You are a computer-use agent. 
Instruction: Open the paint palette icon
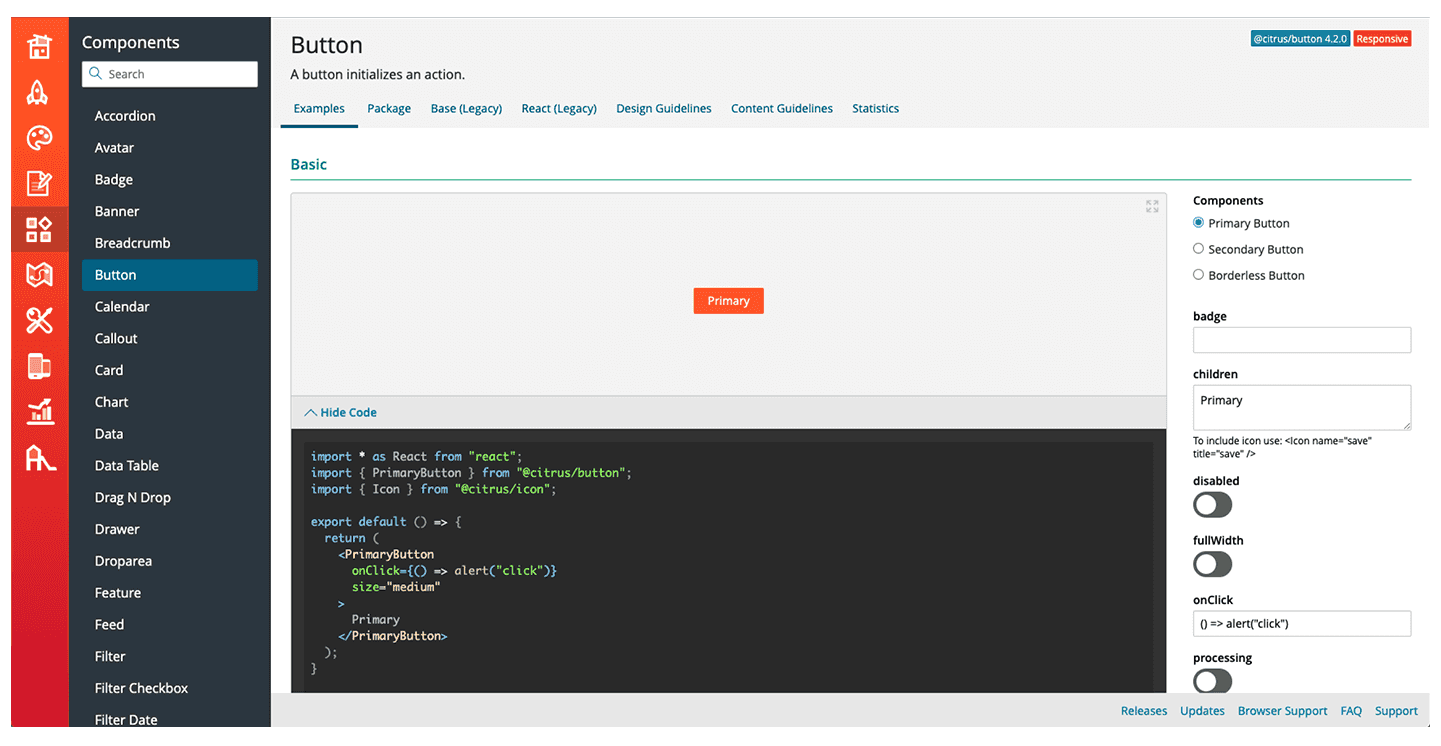coord(39,138)
